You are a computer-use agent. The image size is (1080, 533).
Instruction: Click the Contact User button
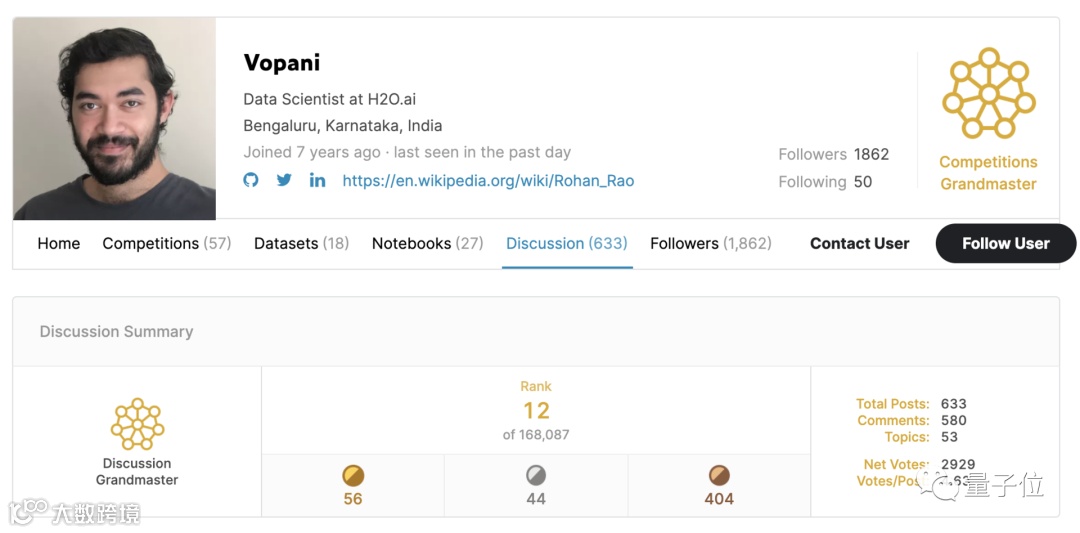click(x=859, y=243)
